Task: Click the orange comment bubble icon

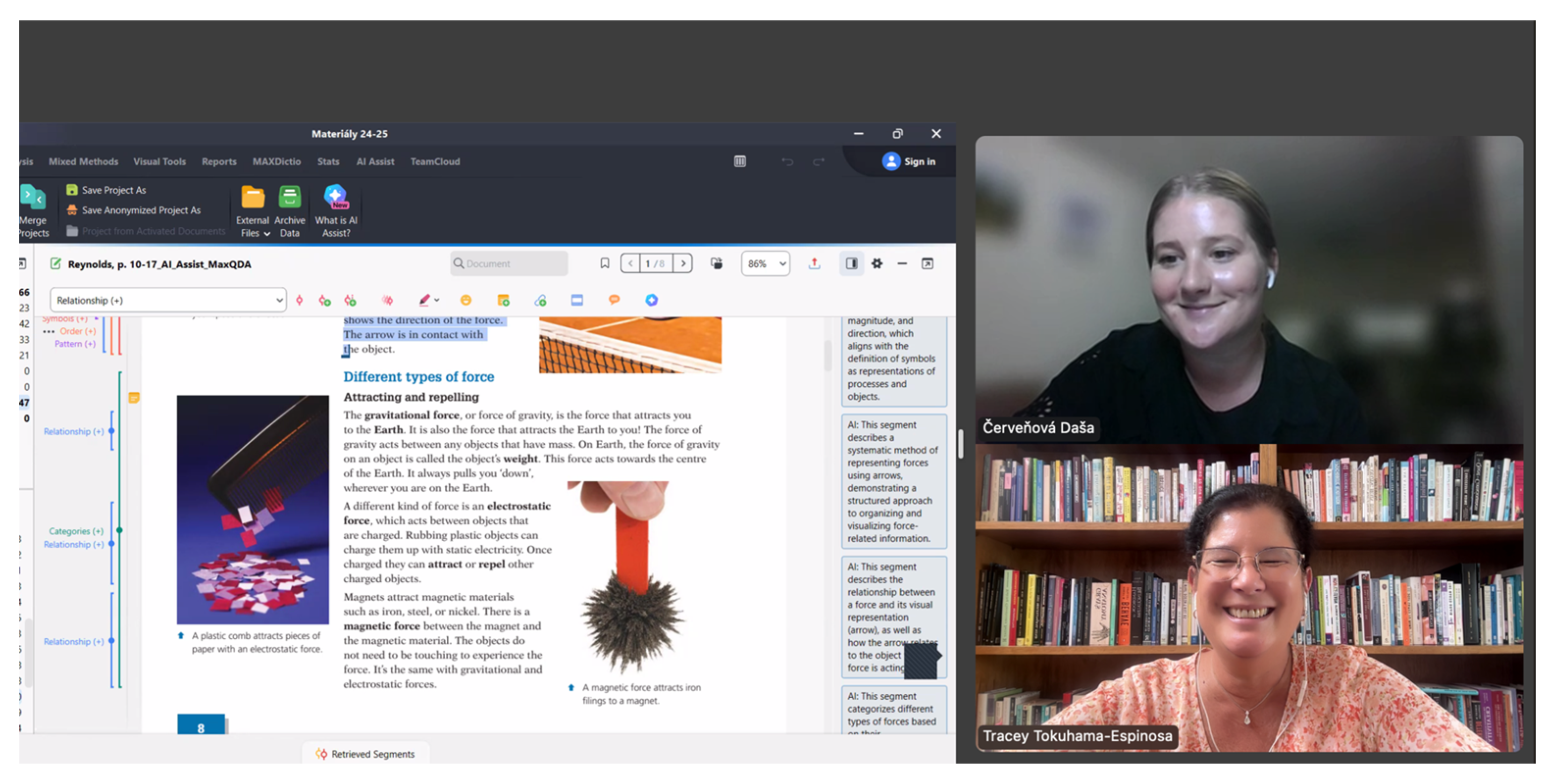Action: [614, 300]
